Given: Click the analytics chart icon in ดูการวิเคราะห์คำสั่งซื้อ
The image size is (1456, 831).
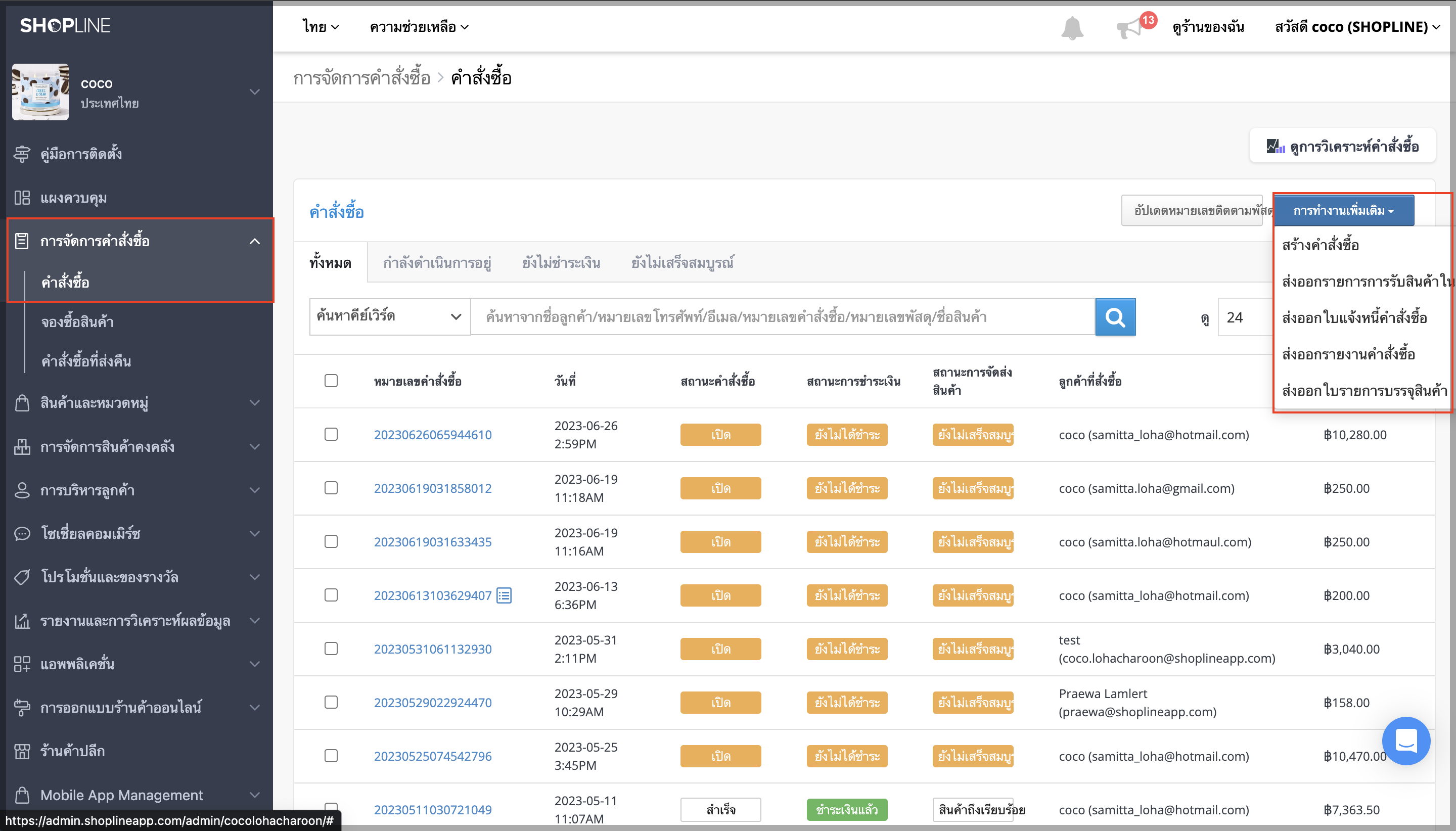Looking at the screenshot, I should (1276, 146).
